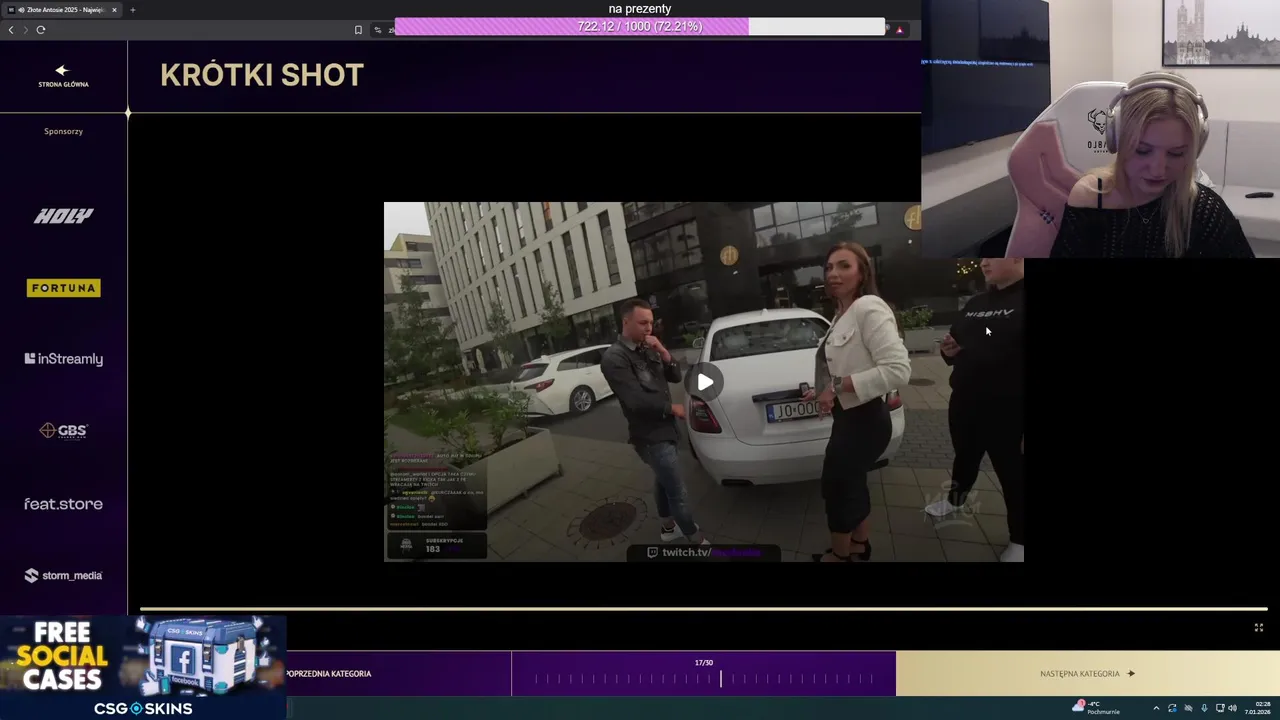The height and width of the screenshot is (720, 1280).
Task: Open the weather widget showing -4°C
Action: (1096, 708)
